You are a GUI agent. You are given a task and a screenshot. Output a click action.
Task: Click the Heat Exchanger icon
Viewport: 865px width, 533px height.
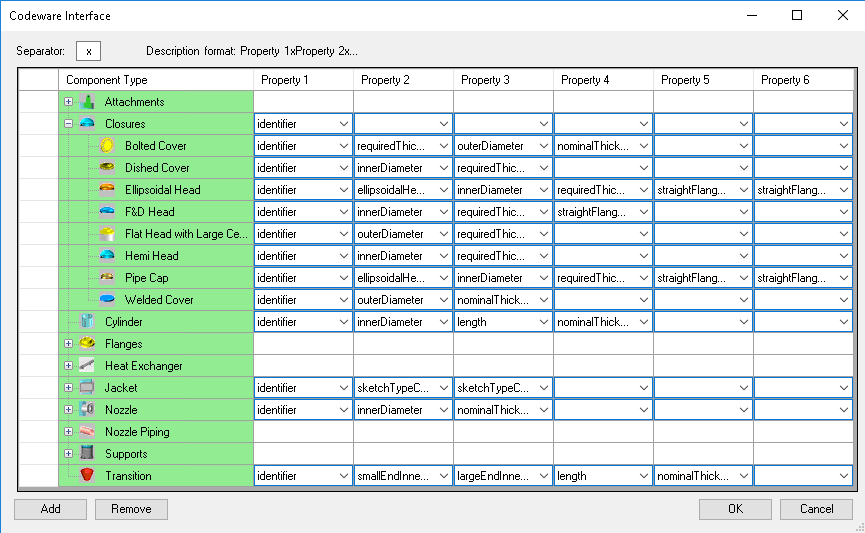click(87, 366)
